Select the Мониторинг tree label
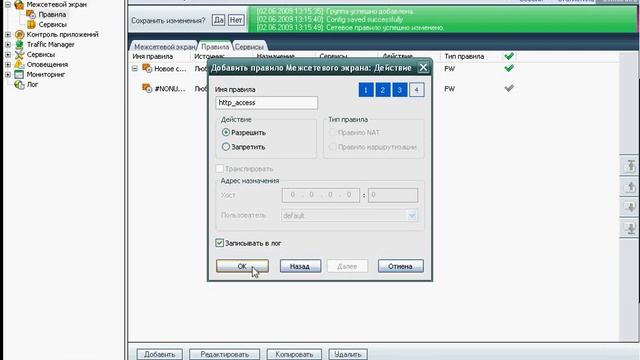640x360 pixels. pos(46,74)
